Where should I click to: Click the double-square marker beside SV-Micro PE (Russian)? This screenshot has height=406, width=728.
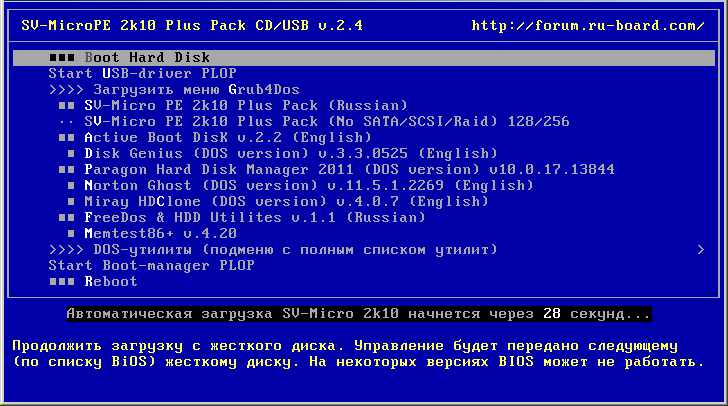click(x=66, y=105)
